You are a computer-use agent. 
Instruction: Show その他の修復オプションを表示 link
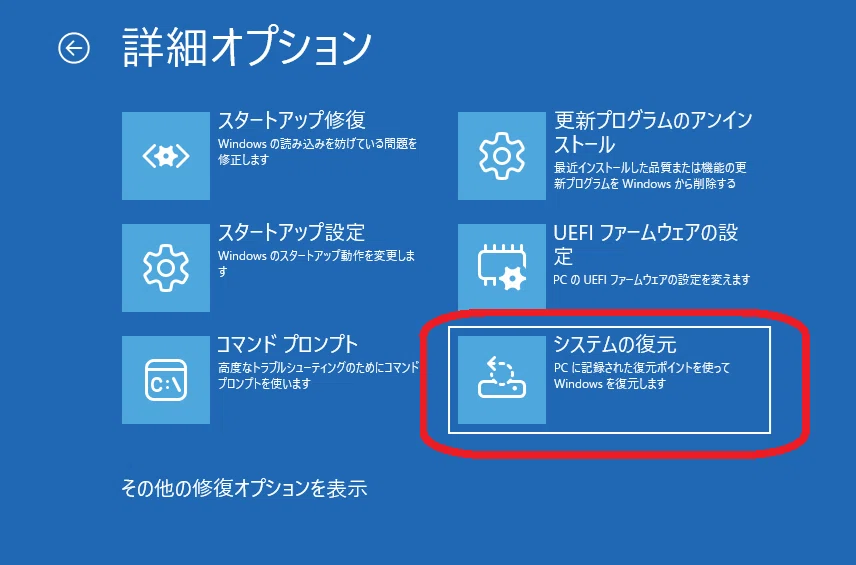[244, 488]
